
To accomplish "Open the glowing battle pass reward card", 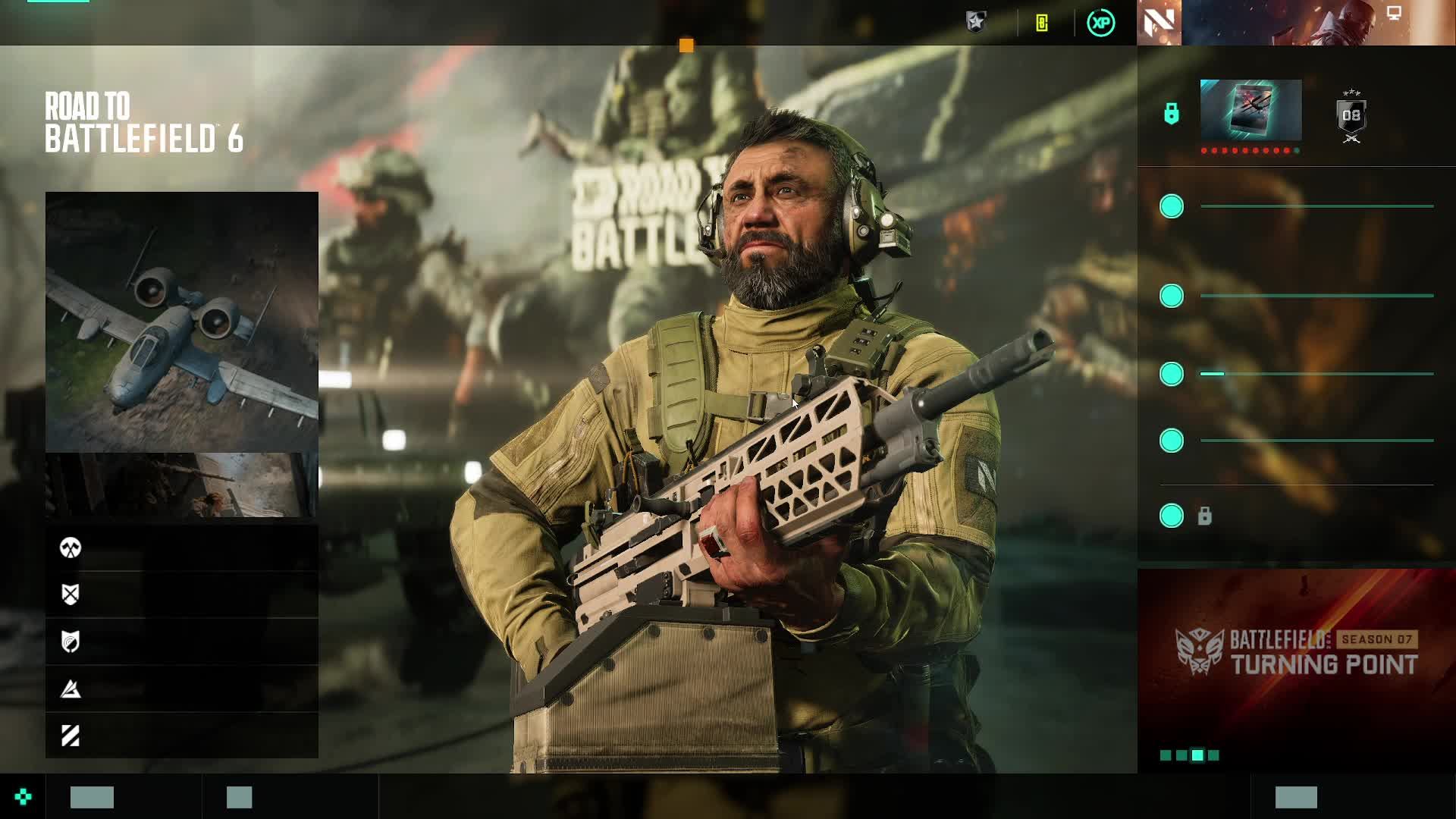I will 1250,110.
